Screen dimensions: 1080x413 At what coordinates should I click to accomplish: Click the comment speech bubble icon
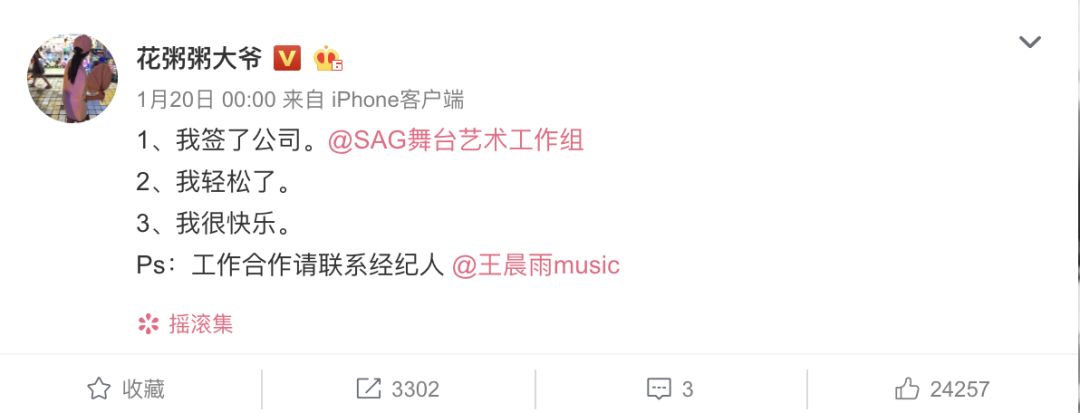[659, 390]
